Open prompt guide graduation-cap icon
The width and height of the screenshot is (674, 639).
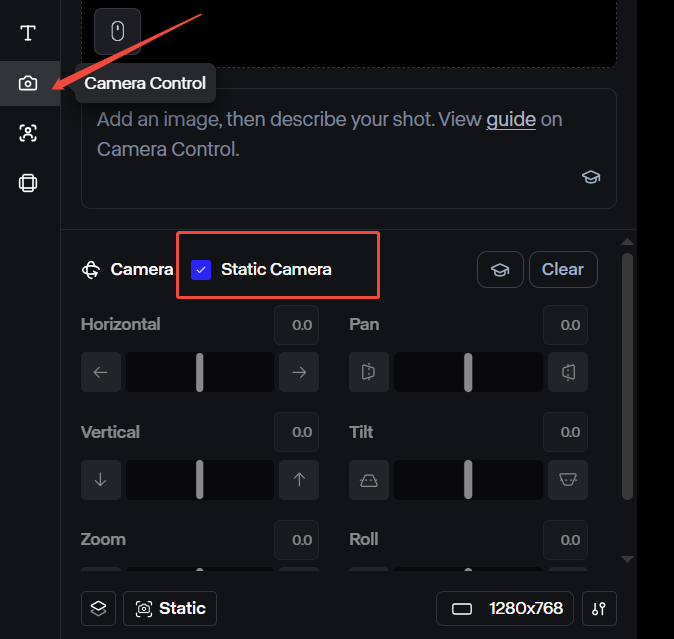(x=591, y=177)
